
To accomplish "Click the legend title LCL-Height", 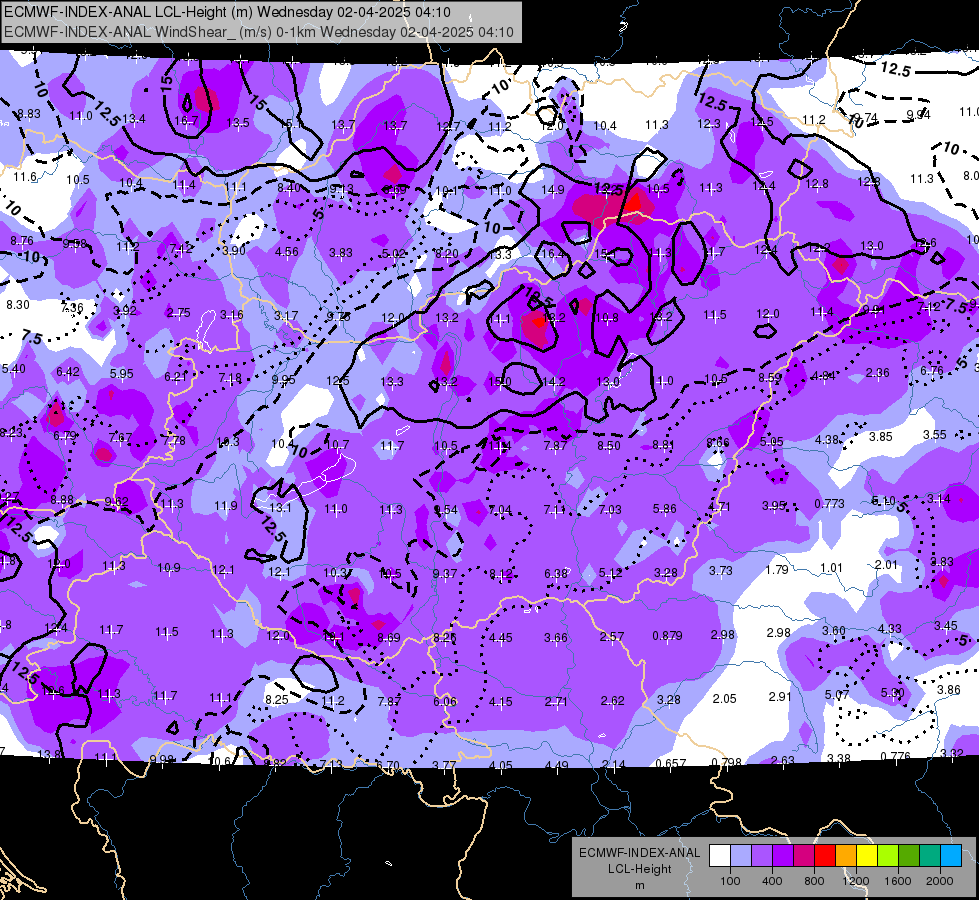I will click(640, 869).
